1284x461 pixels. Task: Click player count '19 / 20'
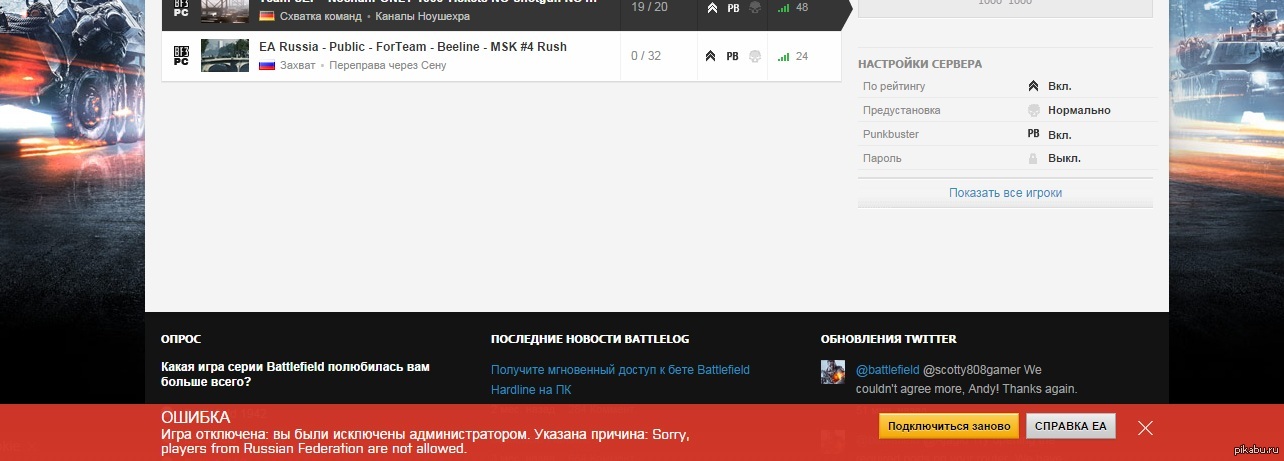pos(649,7)
